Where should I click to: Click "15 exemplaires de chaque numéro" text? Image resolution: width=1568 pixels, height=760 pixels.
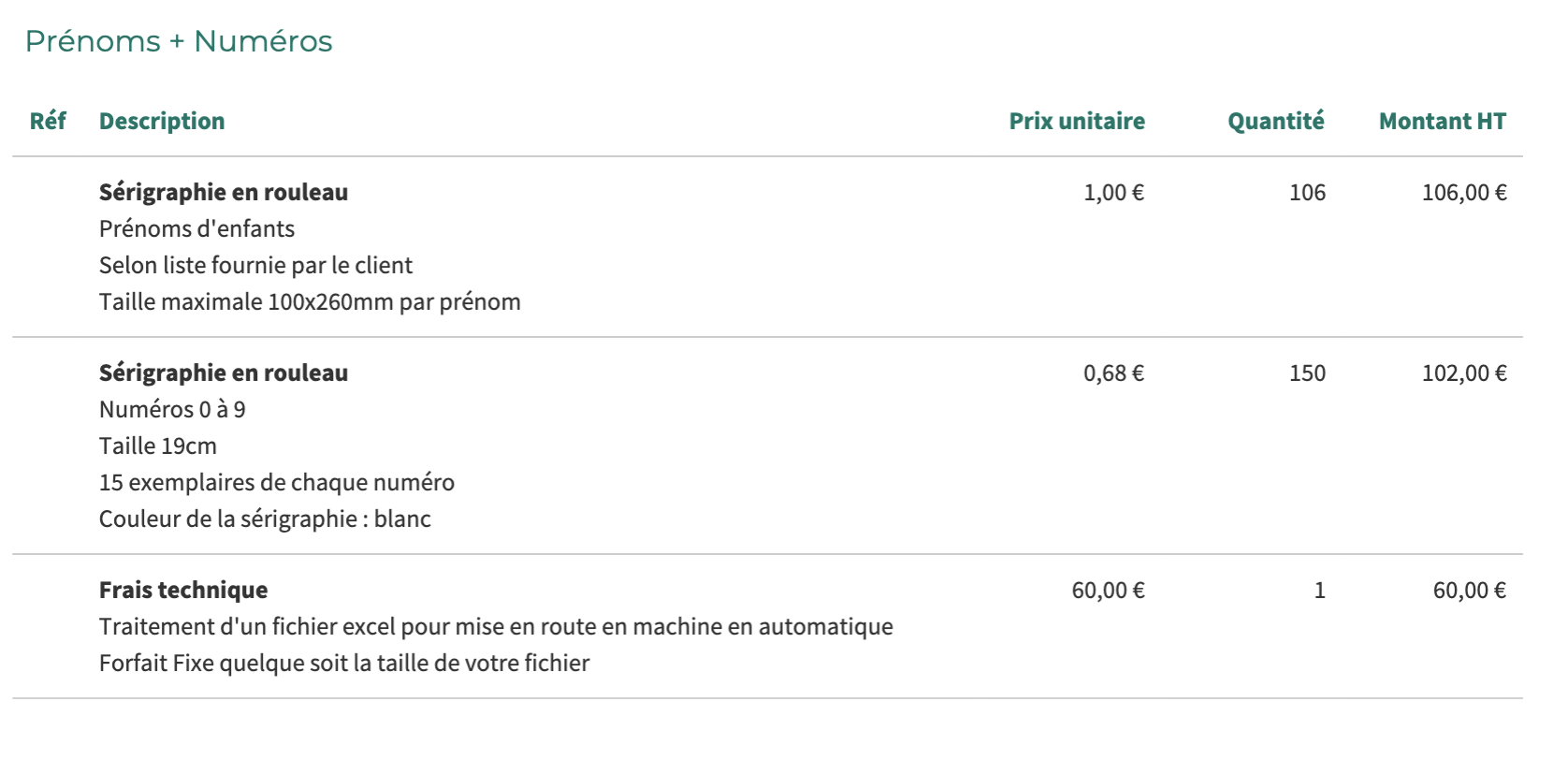tap(277, 482)
